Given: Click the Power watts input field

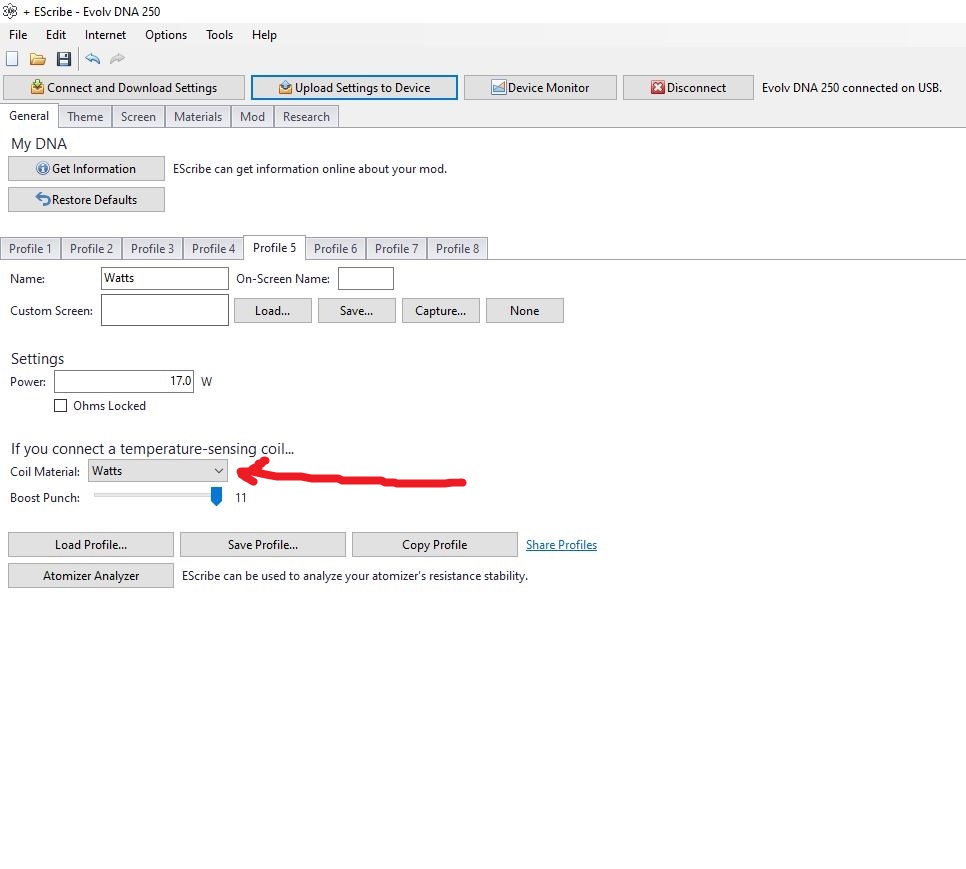Looking at the screenshot, I should [x=124, y=381].
